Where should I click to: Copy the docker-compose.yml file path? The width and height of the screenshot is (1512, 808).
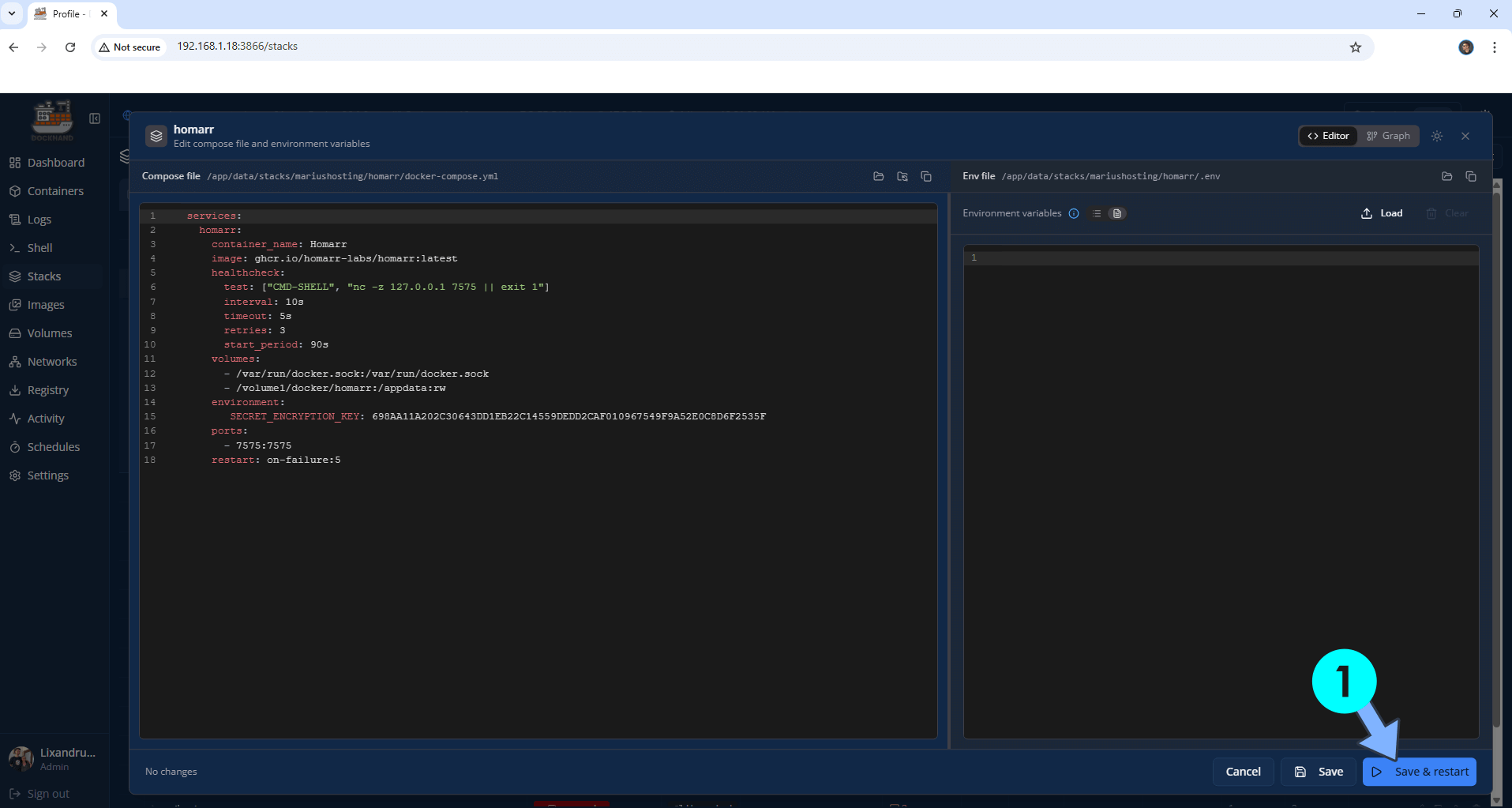coord(926,176)
